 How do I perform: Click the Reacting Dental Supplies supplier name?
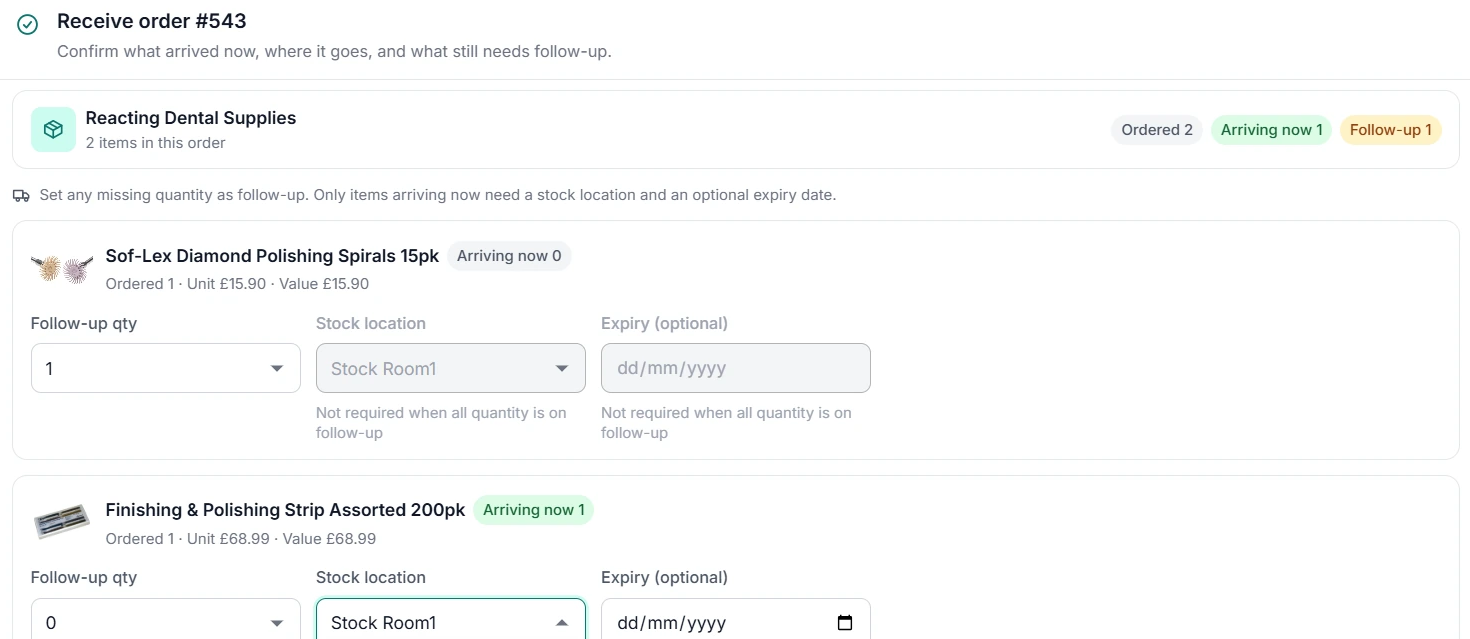(x=191, y=118)
